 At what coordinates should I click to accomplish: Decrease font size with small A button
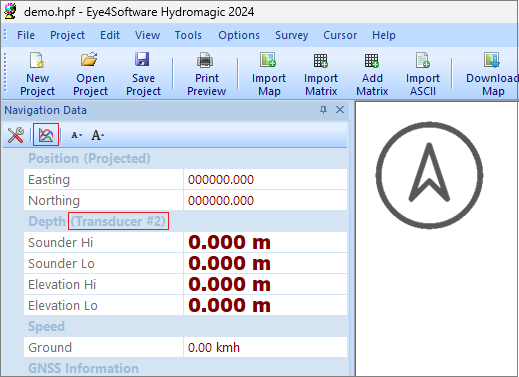[76, 135]
